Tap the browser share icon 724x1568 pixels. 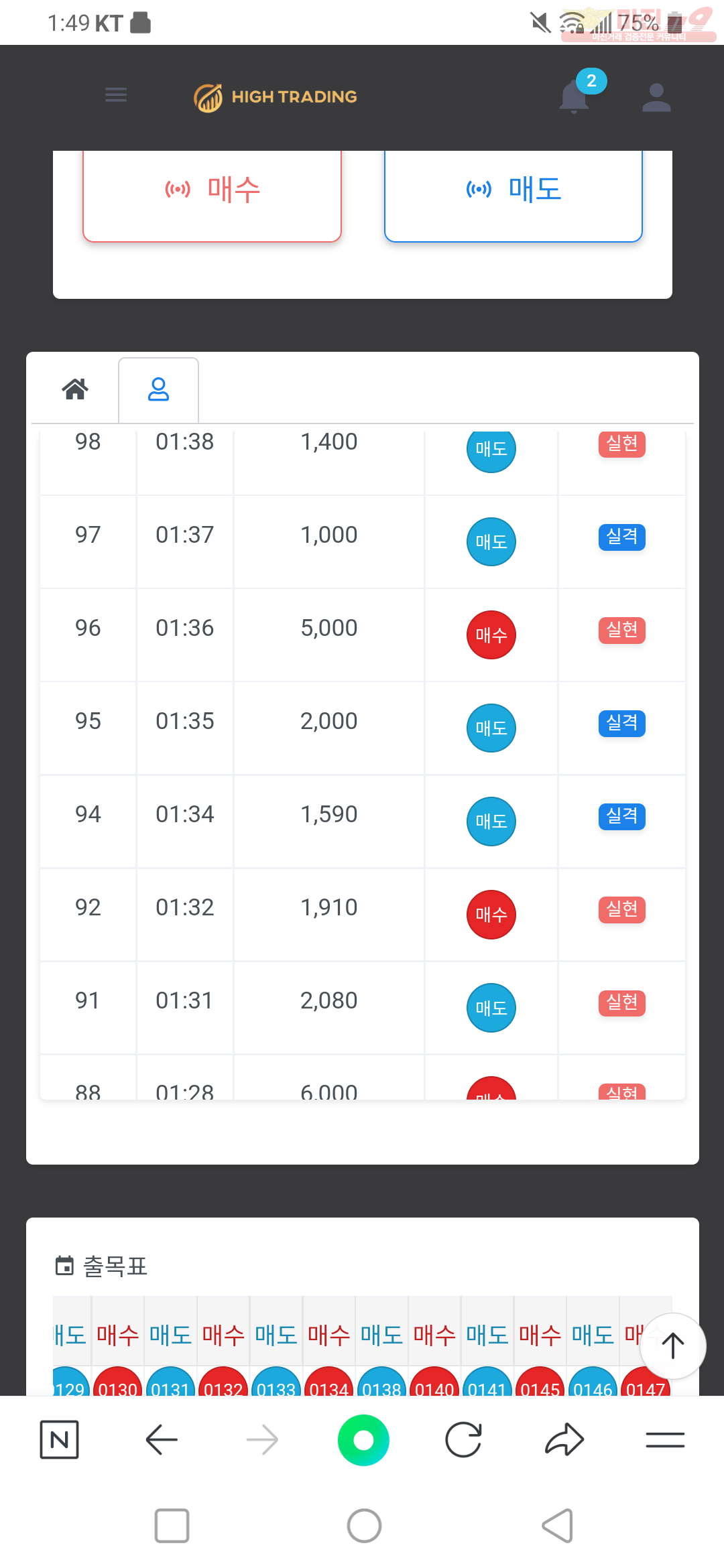tap(564, 1439)
